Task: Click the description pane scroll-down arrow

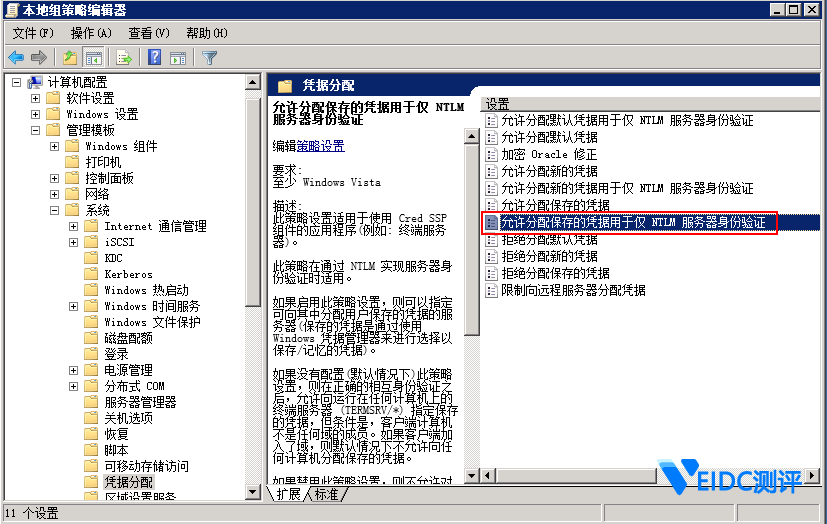Action: tap(471, 476)
